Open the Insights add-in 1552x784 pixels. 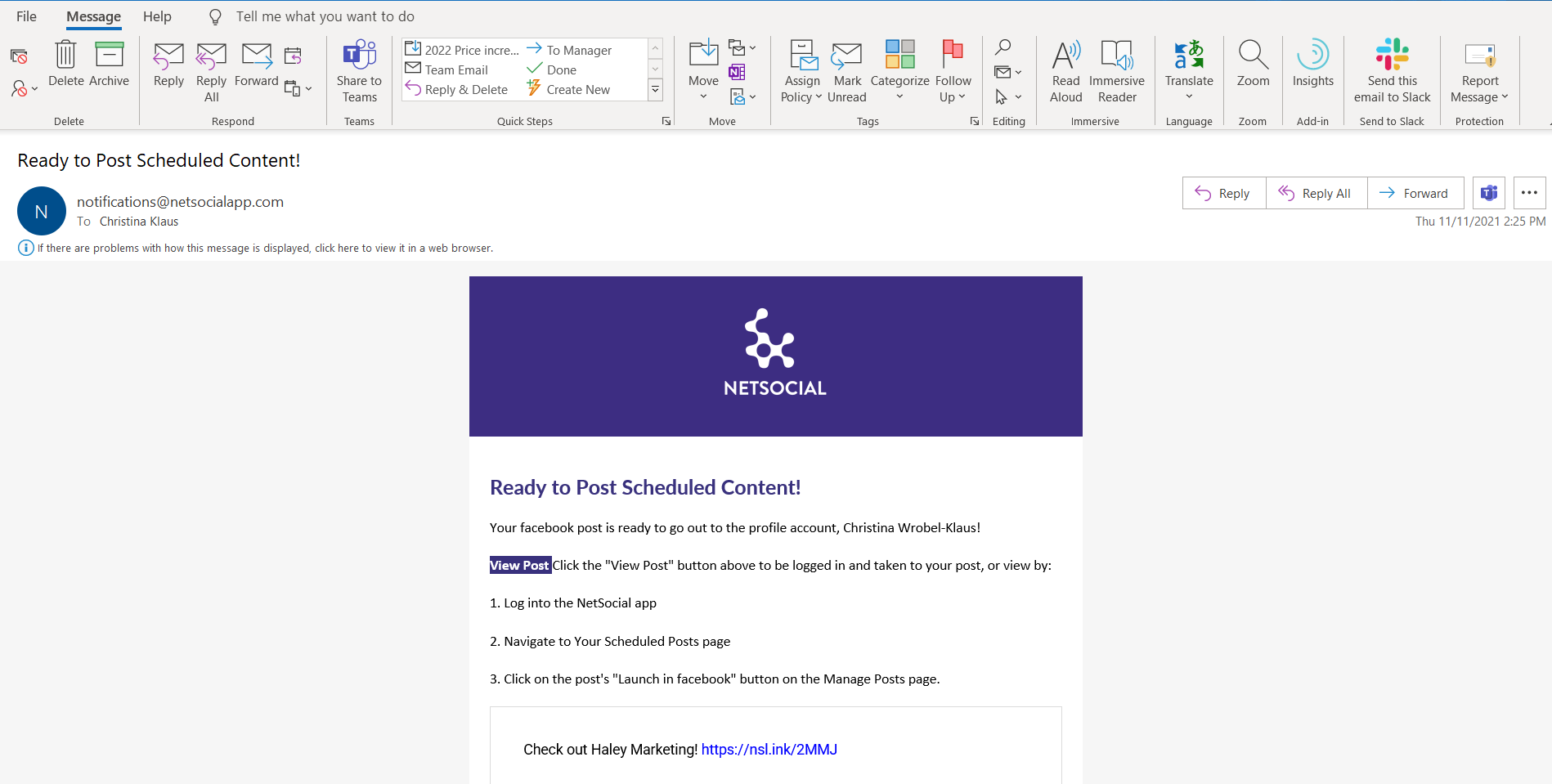pos(1312,64)
